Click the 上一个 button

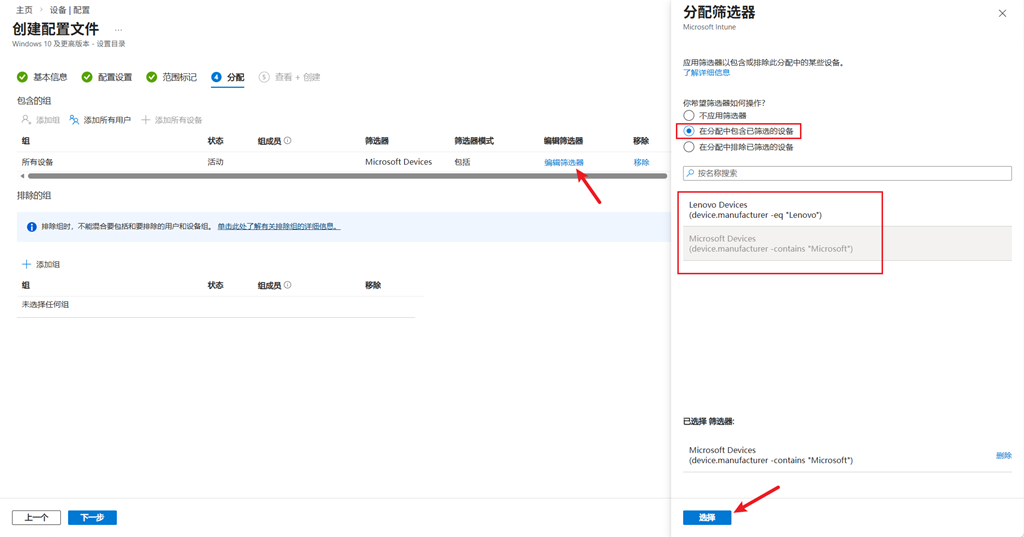pos(36,518)
